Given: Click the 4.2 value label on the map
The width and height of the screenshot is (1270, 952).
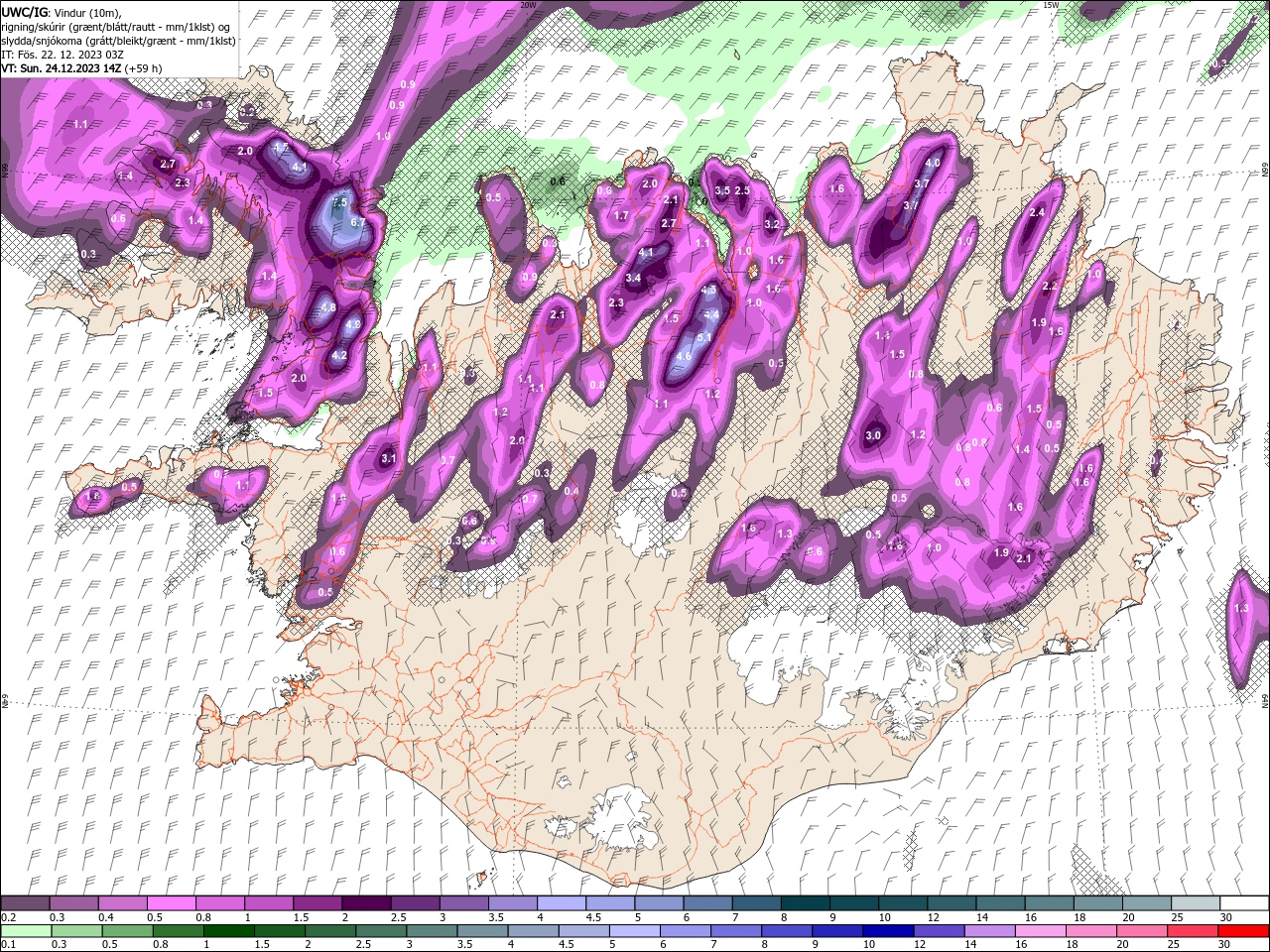Looking at the screenshot, I should pos(338,355).
